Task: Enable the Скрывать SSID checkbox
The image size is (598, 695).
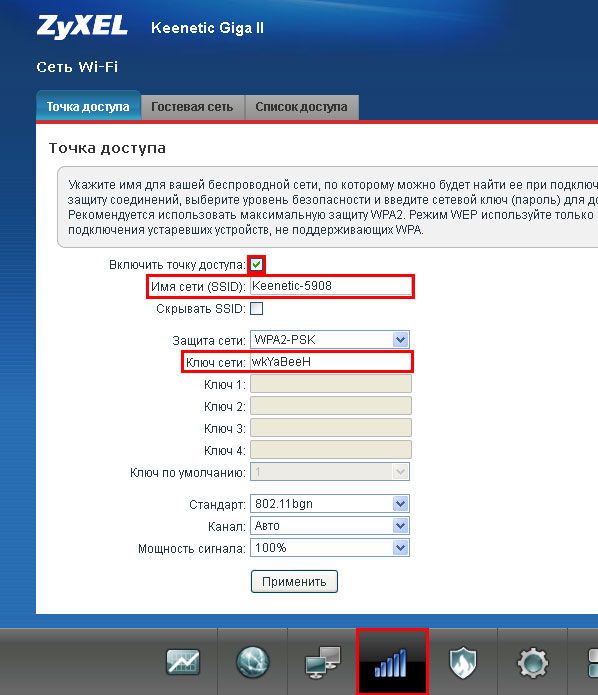Action: point(257,308)
